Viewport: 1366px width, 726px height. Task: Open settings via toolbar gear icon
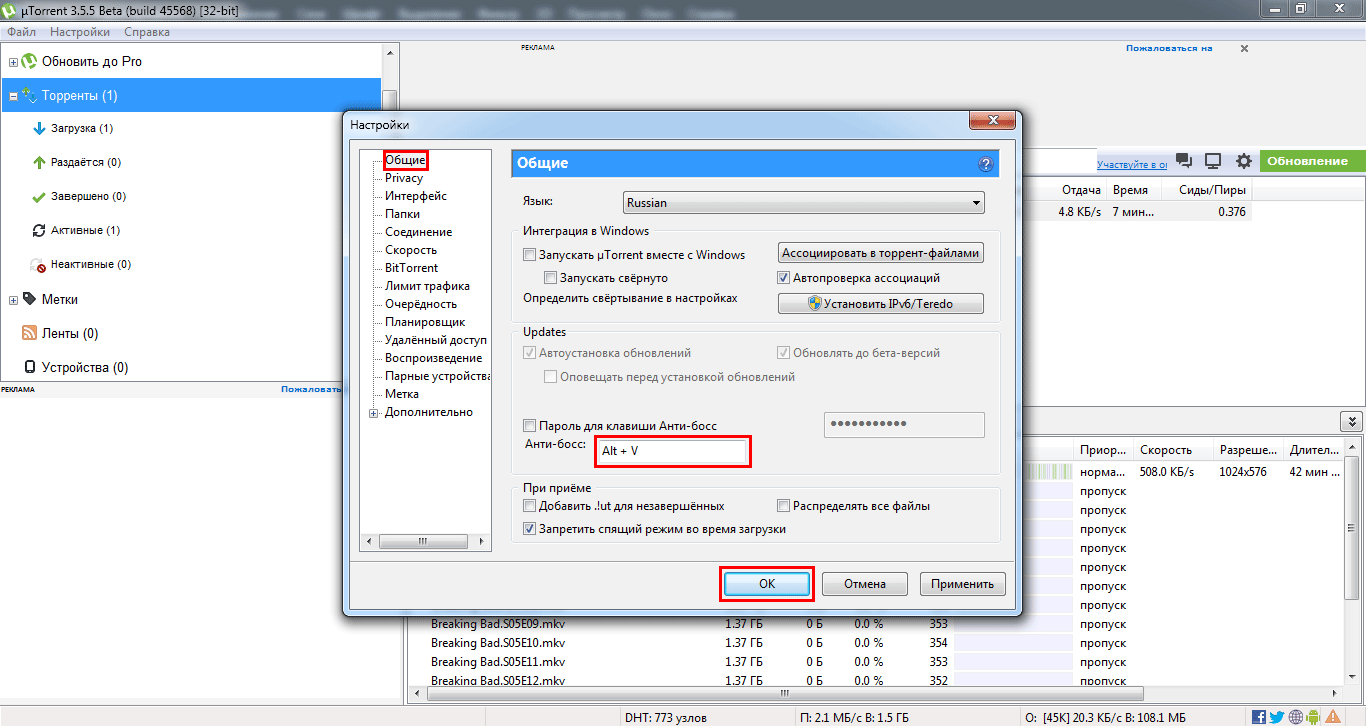click(x=1244, y=161)
